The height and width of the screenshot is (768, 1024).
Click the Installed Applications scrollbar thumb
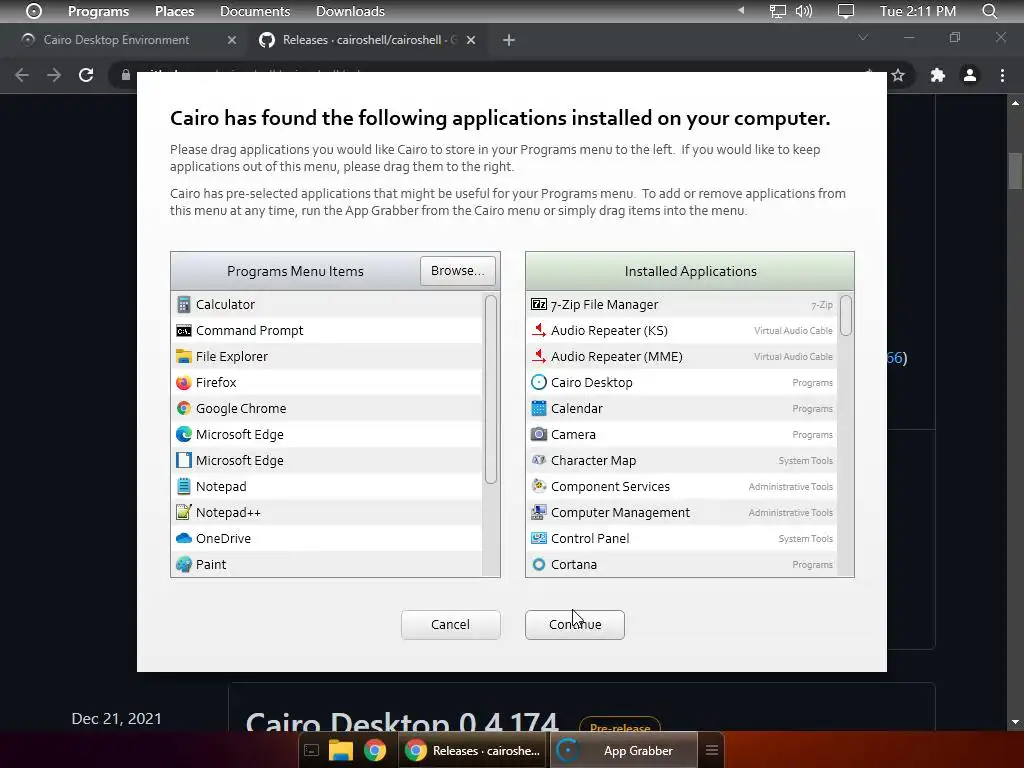846,315
